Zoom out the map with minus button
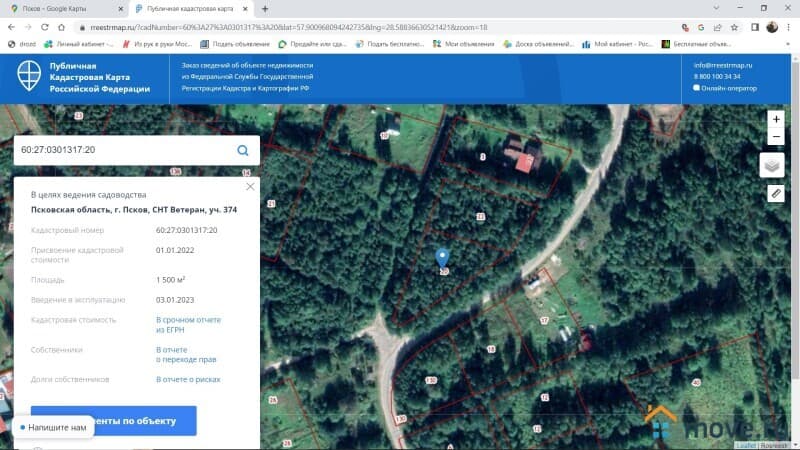This screenshot has height=450, width=800. (776, 136)
